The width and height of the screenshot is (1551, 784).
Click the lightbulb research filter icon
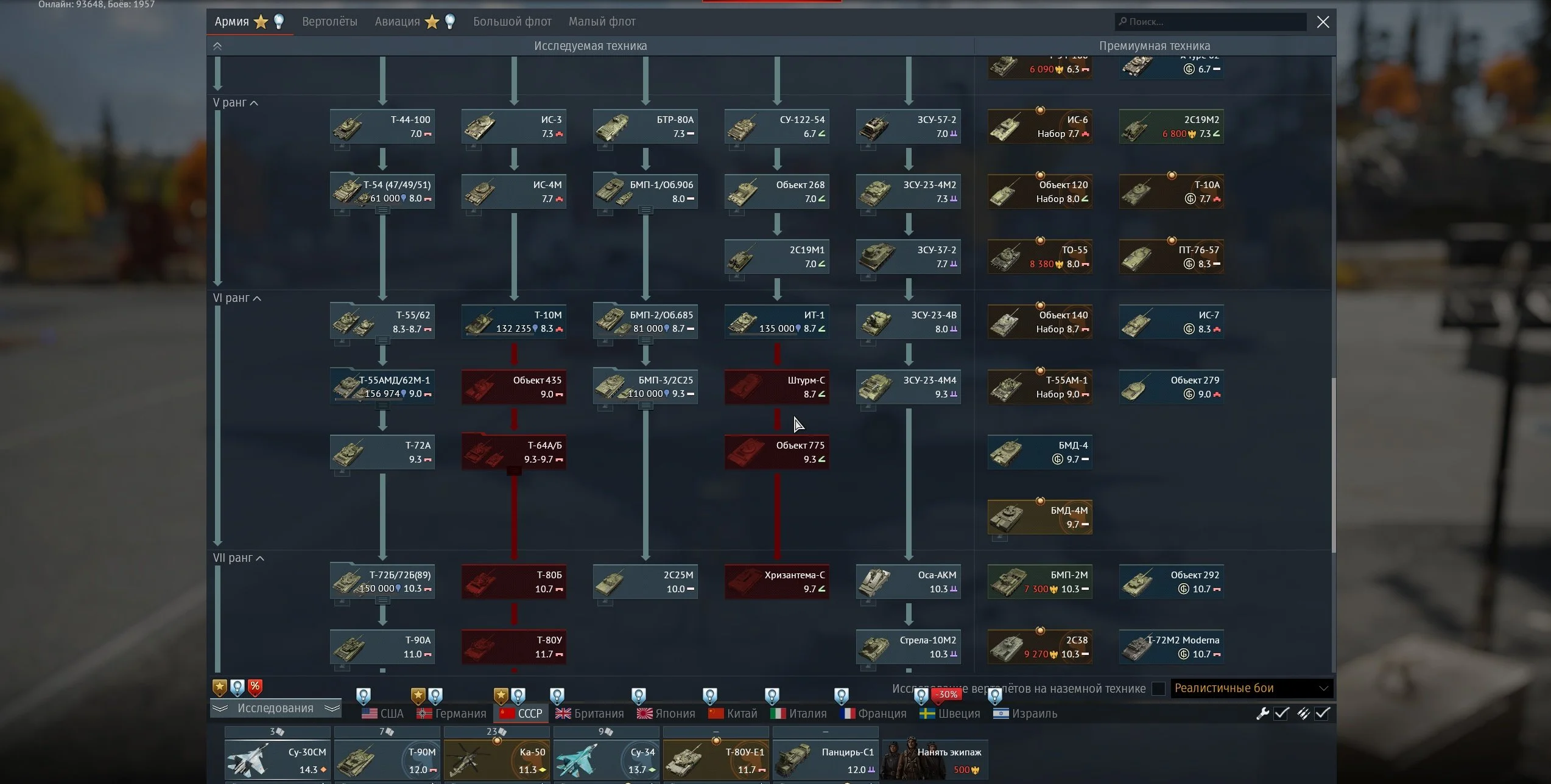[x=237, y=688]
